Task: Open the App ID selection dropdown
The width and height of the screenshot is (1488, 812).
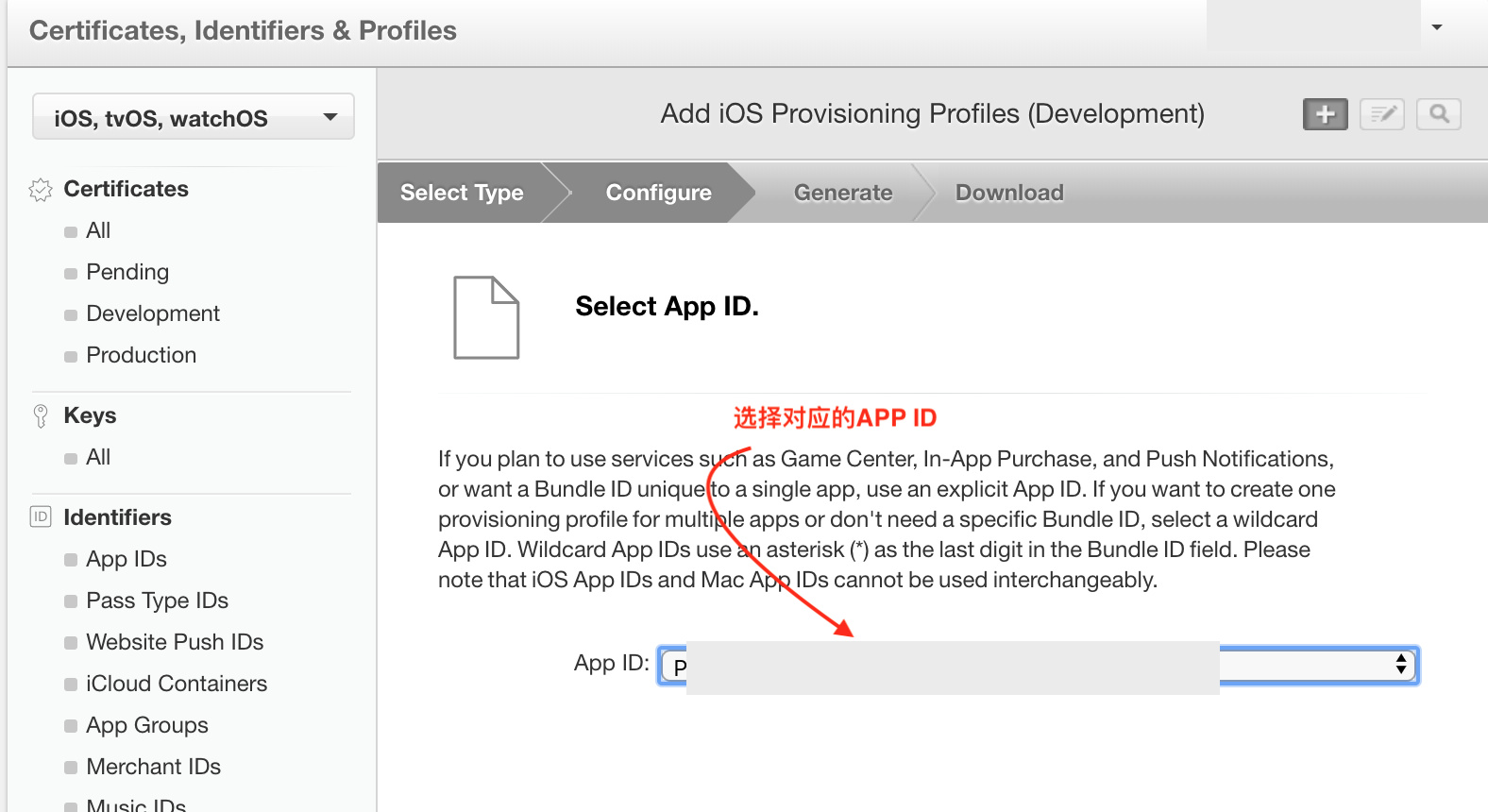Action: [x=1038, y=666]
